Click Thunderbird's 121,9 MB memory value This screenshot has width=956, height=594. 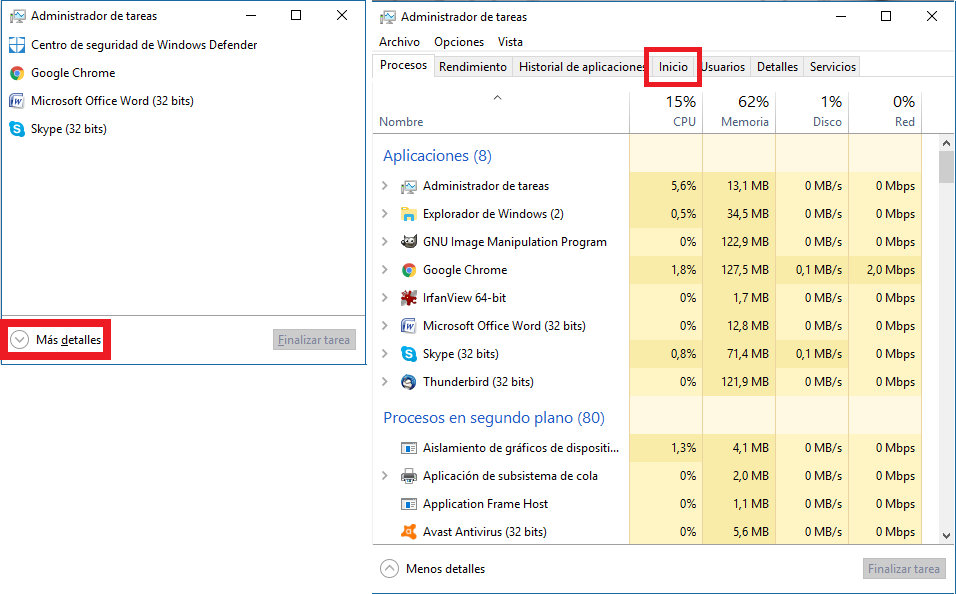[744, 382]
